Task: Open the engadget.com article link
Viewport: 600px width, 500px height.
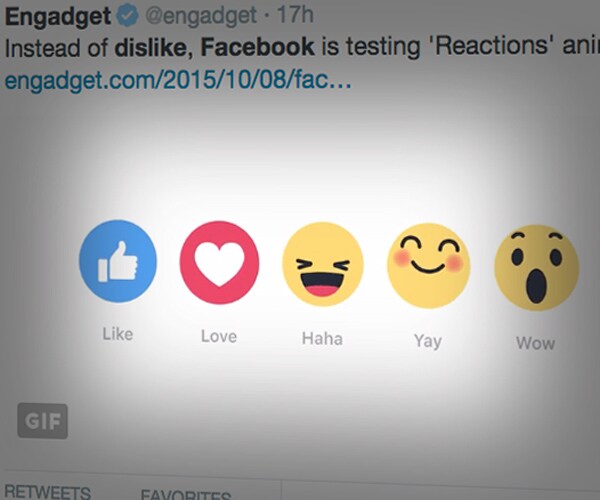Action: pos(178,80)
